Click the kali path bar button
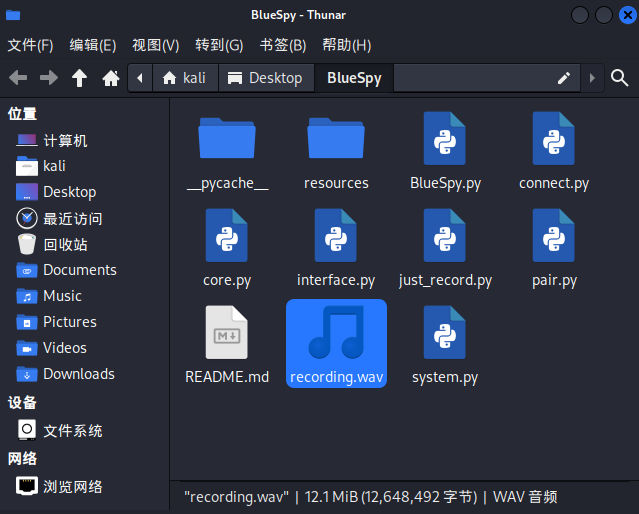The image size is (639, 514). pyautogui.click(x=184, y=78)
